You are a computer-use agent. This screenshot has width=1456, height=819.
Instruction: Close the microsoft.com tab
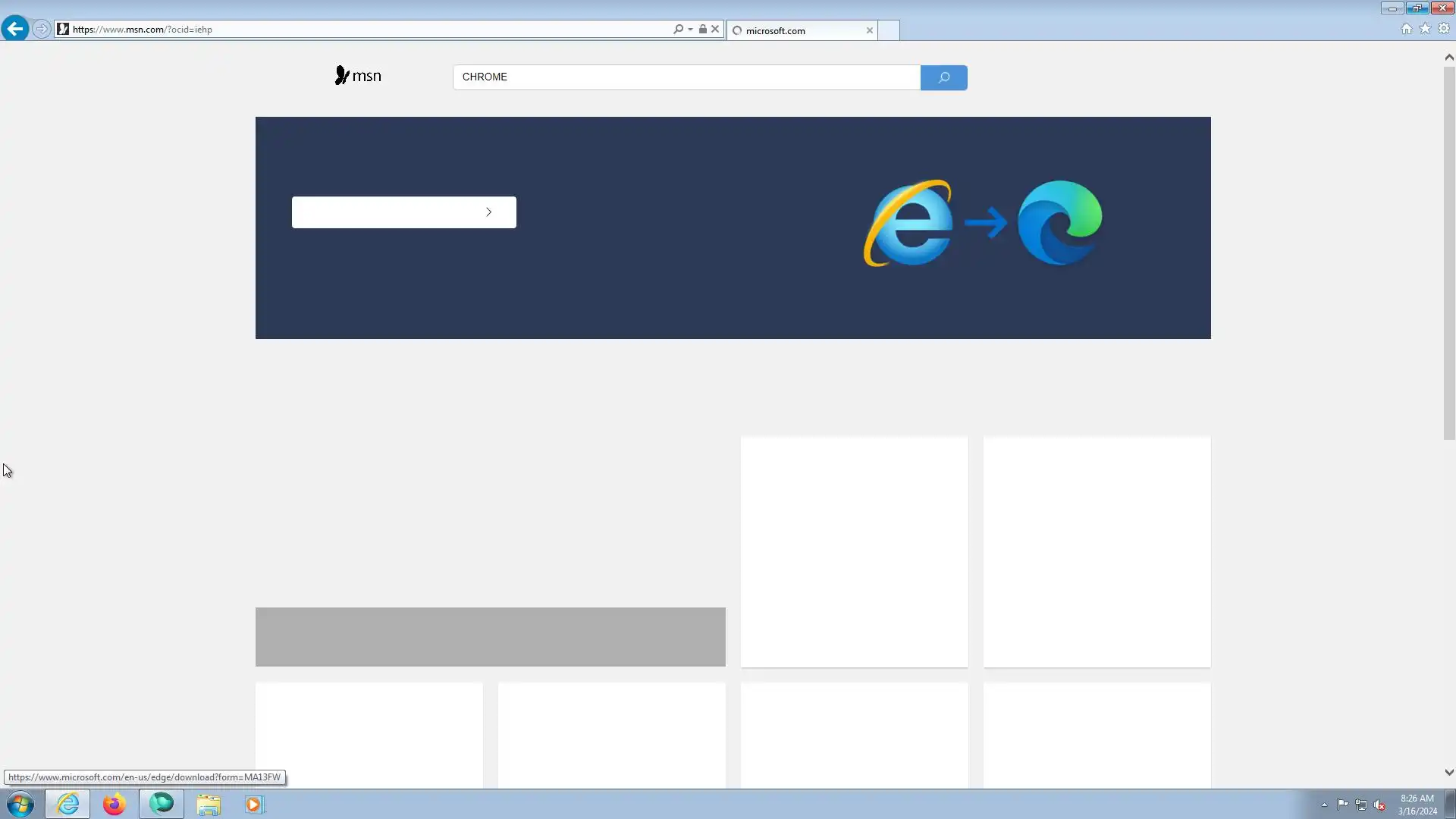(869, 30)
